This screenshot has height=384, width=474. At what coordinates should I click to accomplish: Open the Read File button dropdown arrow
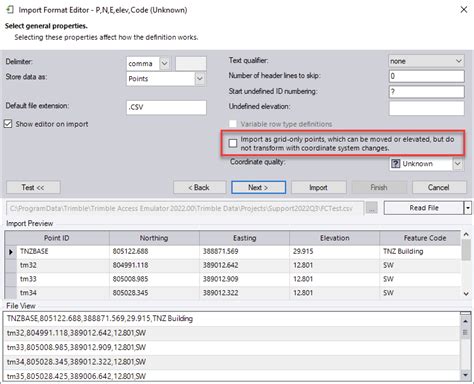pyautogui.click(x=468, y=208)
